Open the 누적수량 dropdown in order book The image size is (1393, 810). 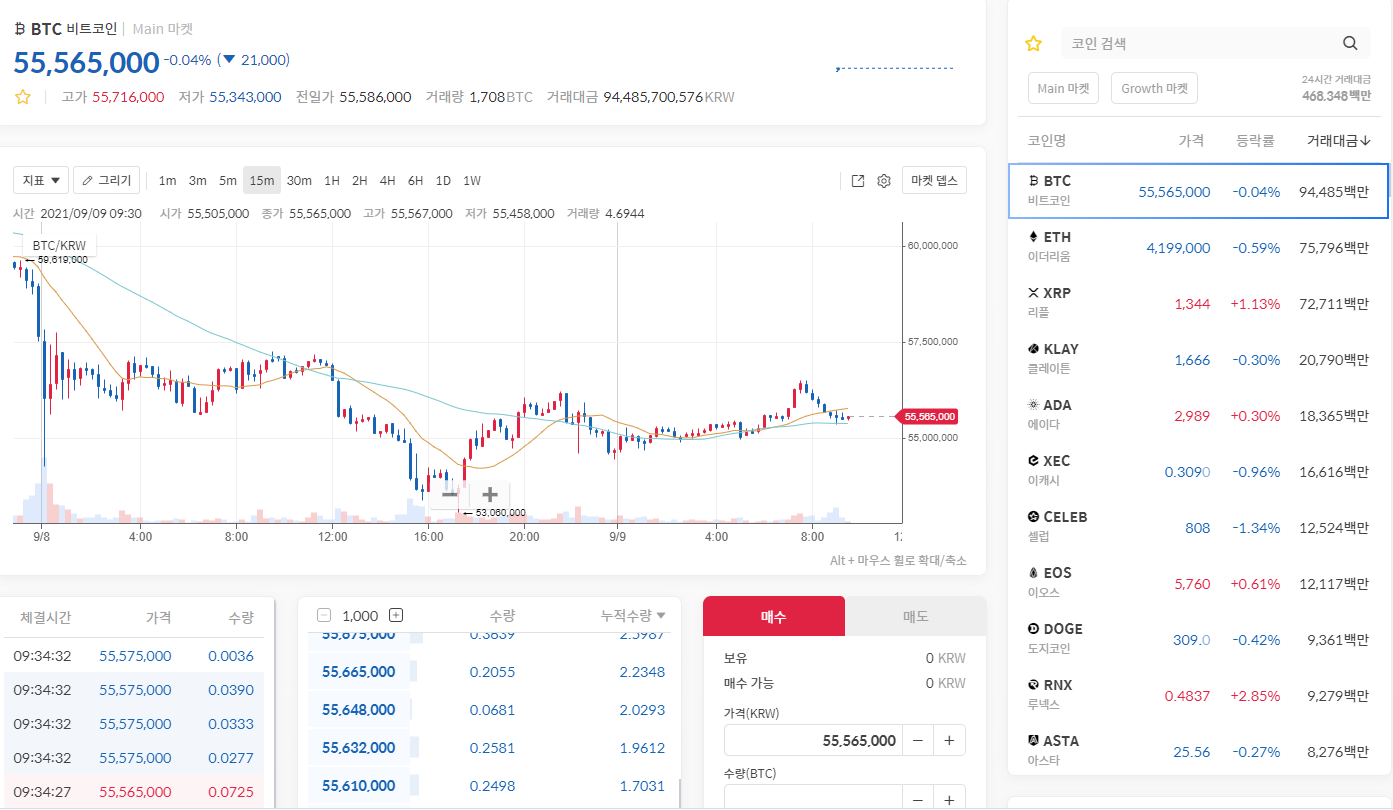(x=633, y=616)
